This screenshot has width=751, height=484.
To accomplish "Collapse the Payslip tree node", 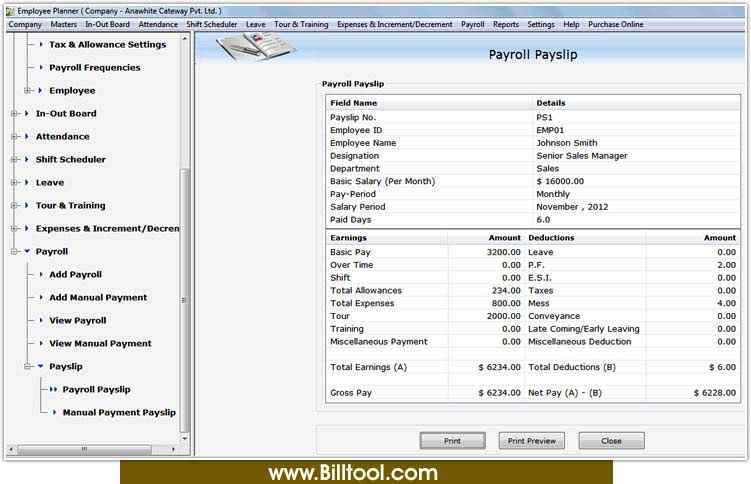I will 28,366.
